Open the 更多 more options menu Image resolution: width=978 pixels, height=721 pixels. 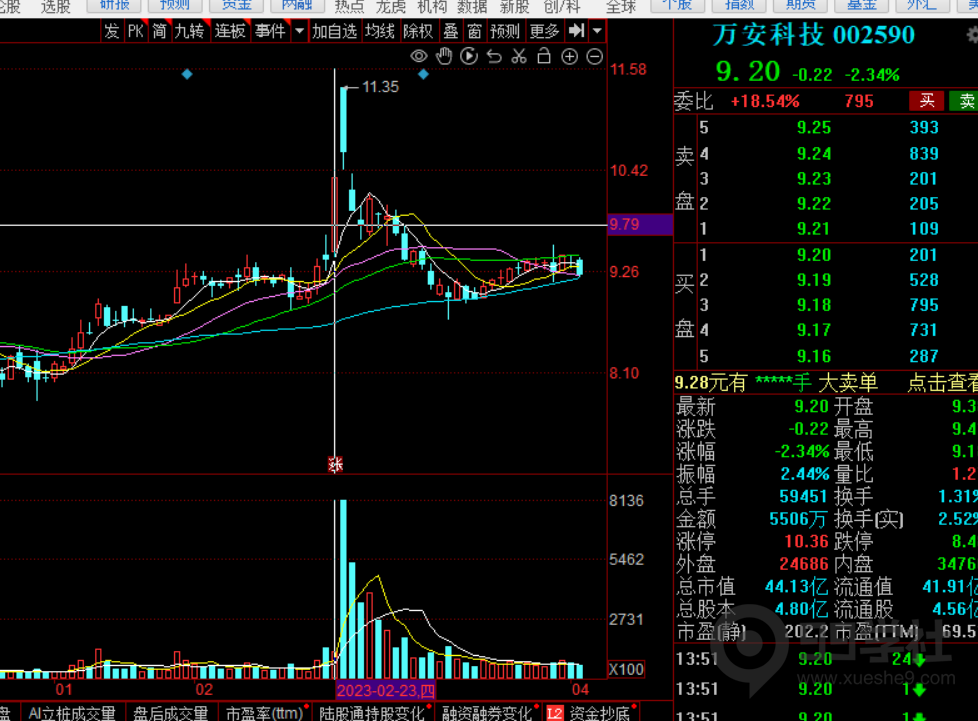coord(545,31)
